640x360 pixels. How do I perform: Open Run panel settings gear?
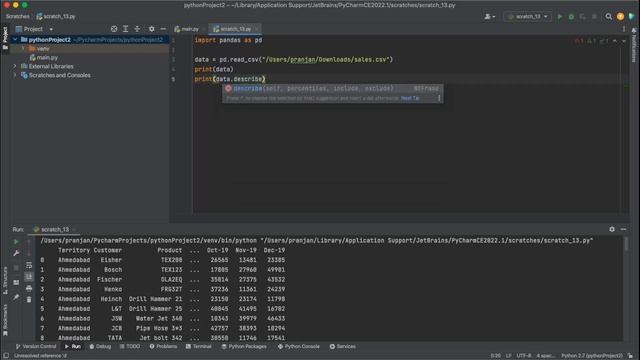(611, 229)
